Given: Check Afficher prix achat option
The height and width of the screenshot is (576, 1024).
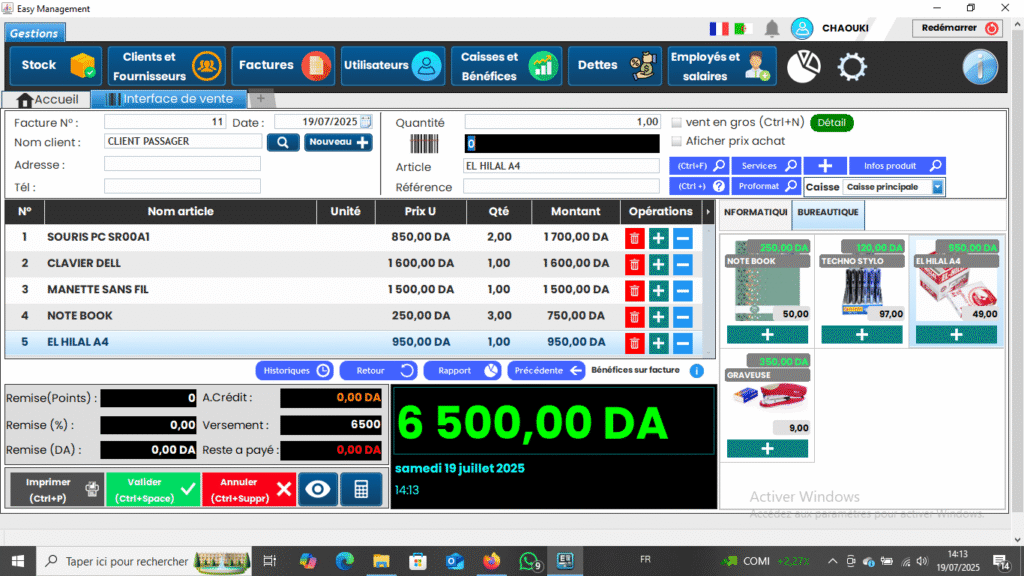Looking at the screenshot, I should pyautogui.click(x=677, y=141).
